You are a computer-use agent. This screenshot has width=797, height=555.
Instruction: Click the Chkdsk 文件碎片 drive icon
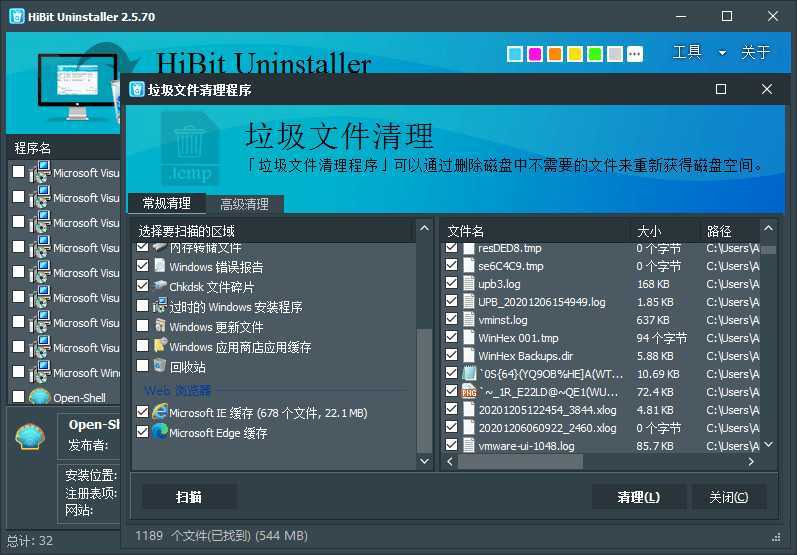tap(160, 286)
